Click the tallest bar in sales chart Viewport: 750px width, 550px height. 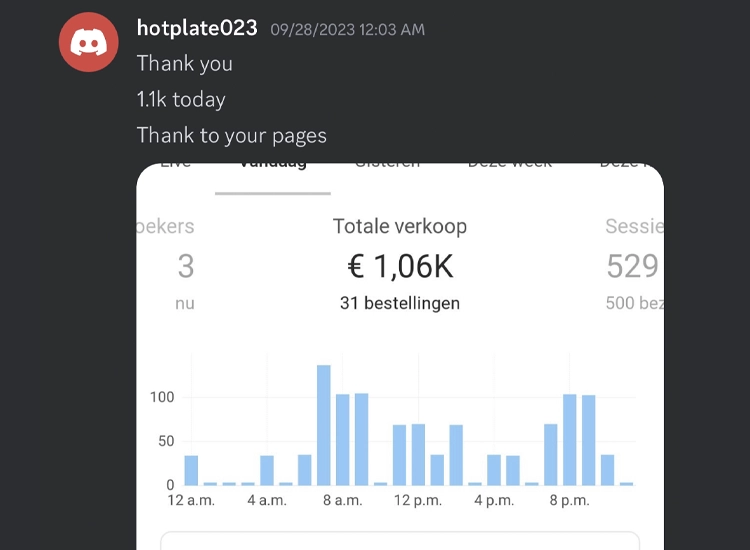324,425
